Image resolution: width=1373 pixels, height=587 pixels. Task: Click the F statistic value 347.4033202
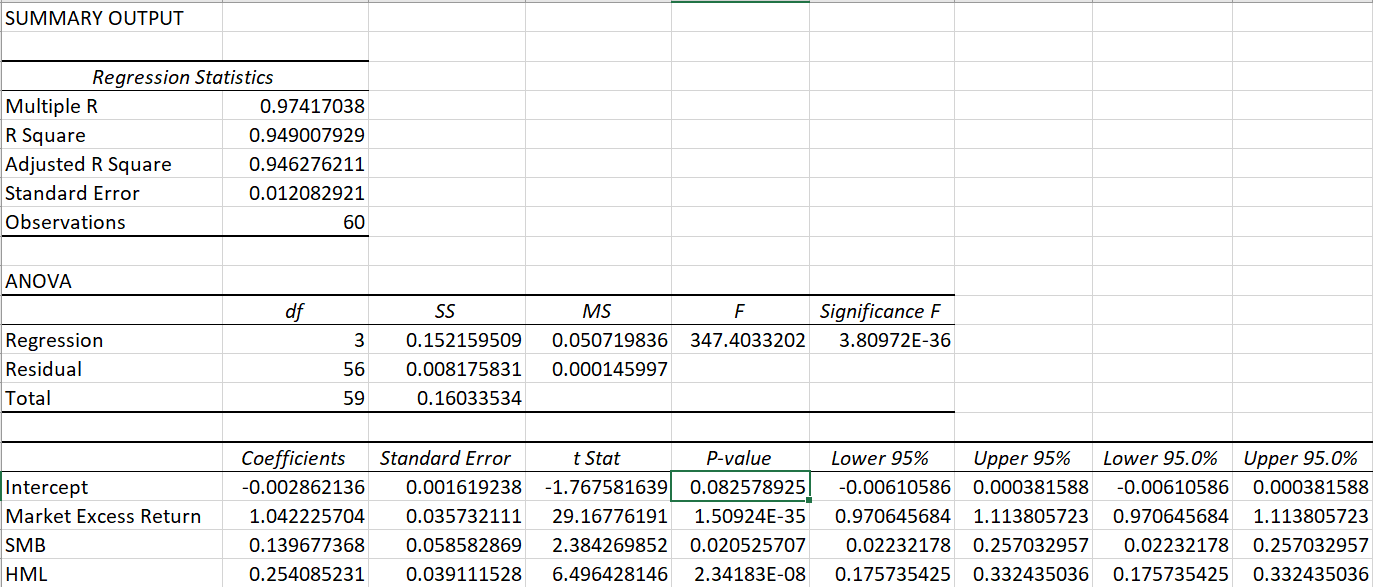747,340
